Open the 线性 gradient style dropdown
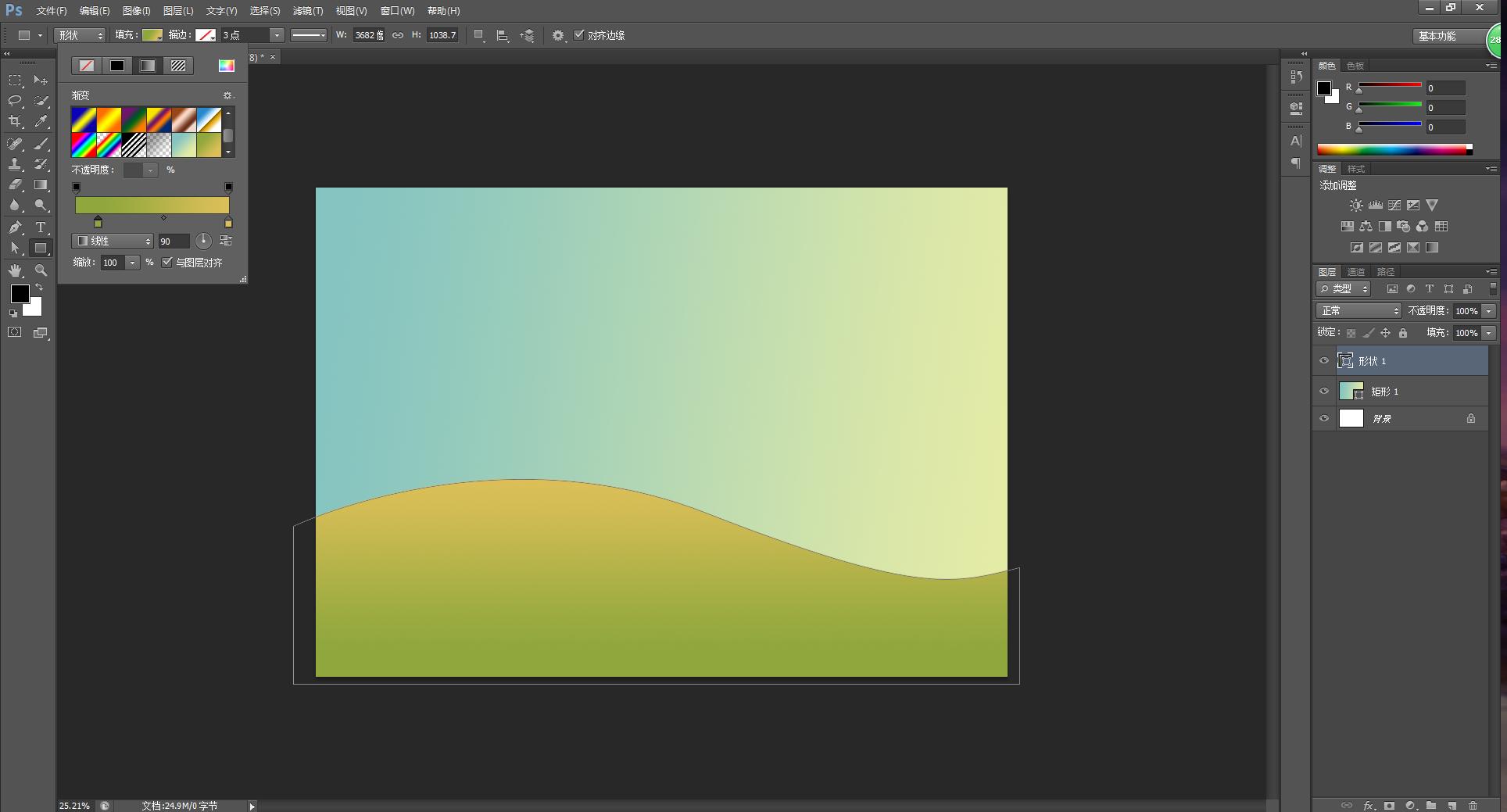This screenshot has height=812, width=1507. 113,241
